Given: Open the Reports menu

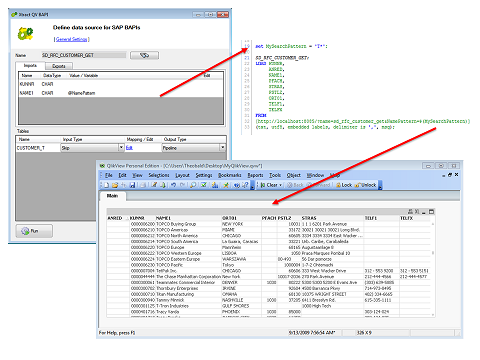Looking at the screenshot, I should pyautogui.click(x=255, y=175).
